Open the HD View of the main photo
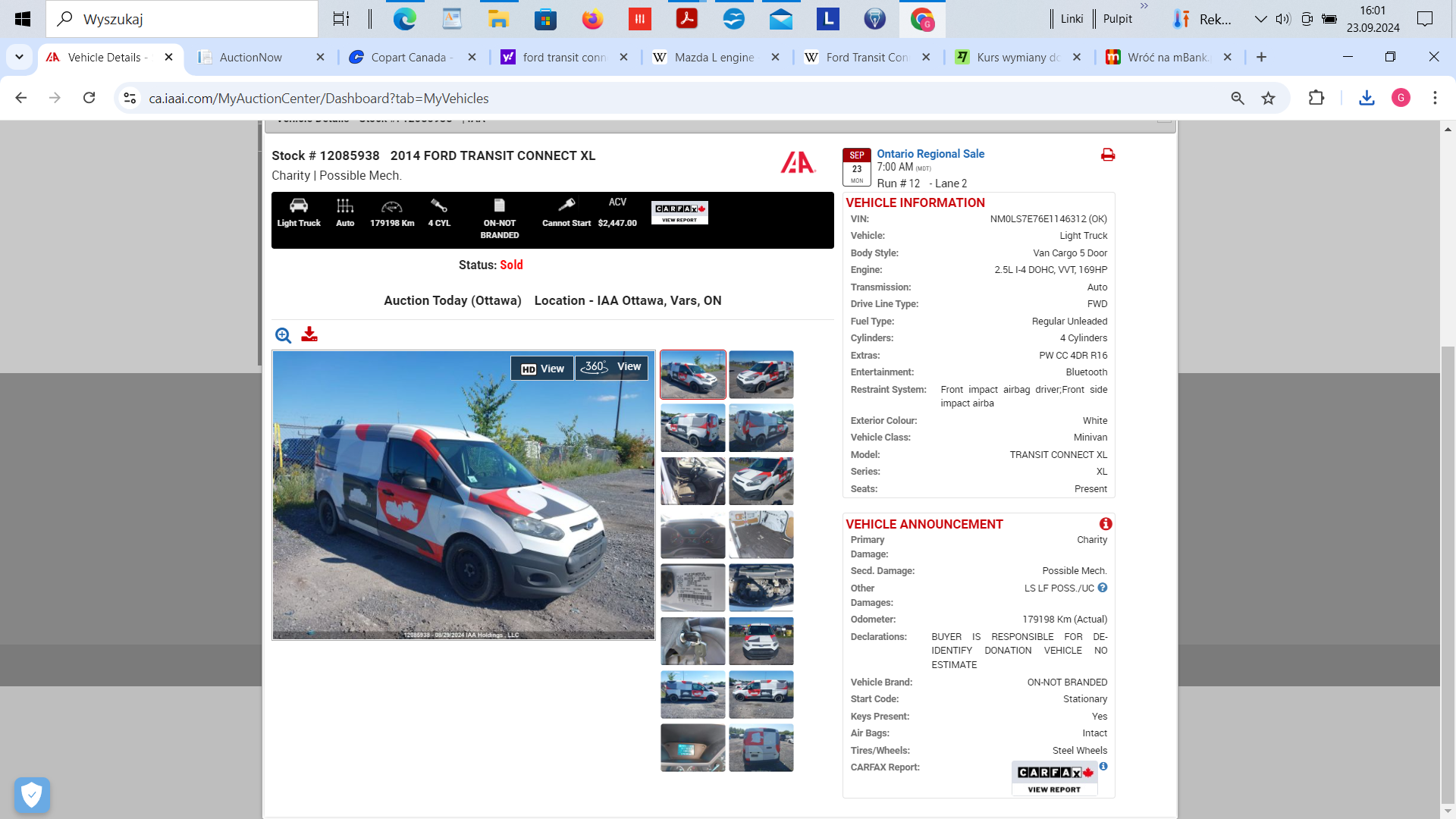Image resolution: width=1456 pixels, height=819 pixels. pyautogui.click(x=542, y=369)
